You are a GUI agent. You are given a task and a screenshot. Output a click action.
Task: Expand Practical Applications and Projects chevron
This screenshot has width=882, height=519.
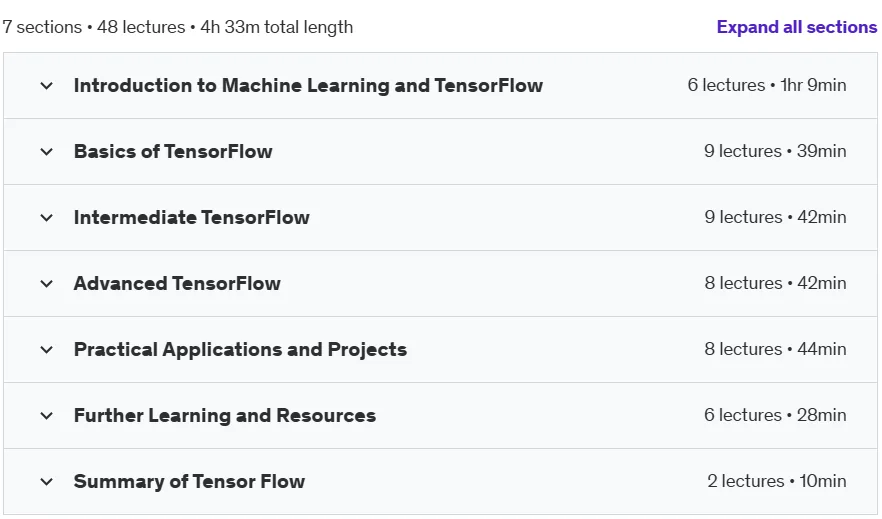click(x=47, y=350)
